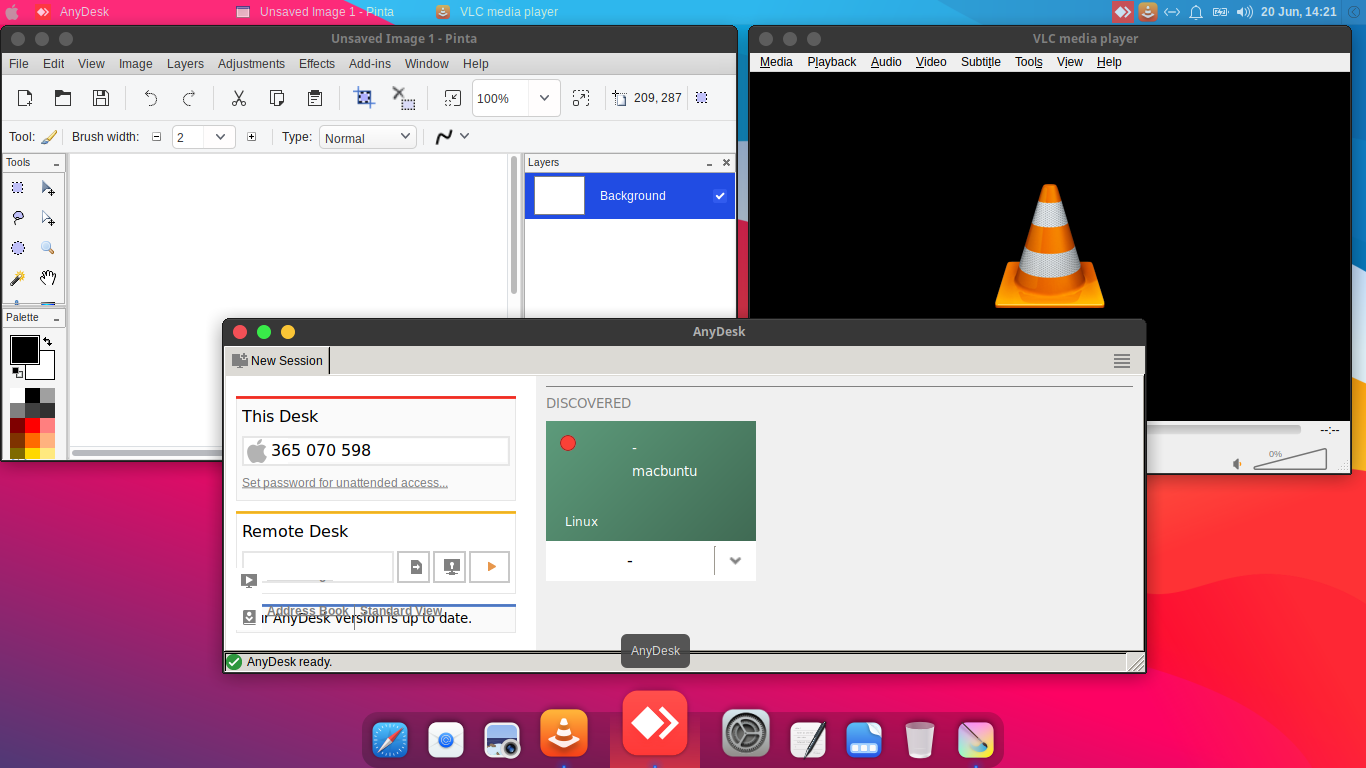The width and height of the screenshot is (1366, 768).
Task: Select the Magic Wand tool
Action: (x=18, y=278)
